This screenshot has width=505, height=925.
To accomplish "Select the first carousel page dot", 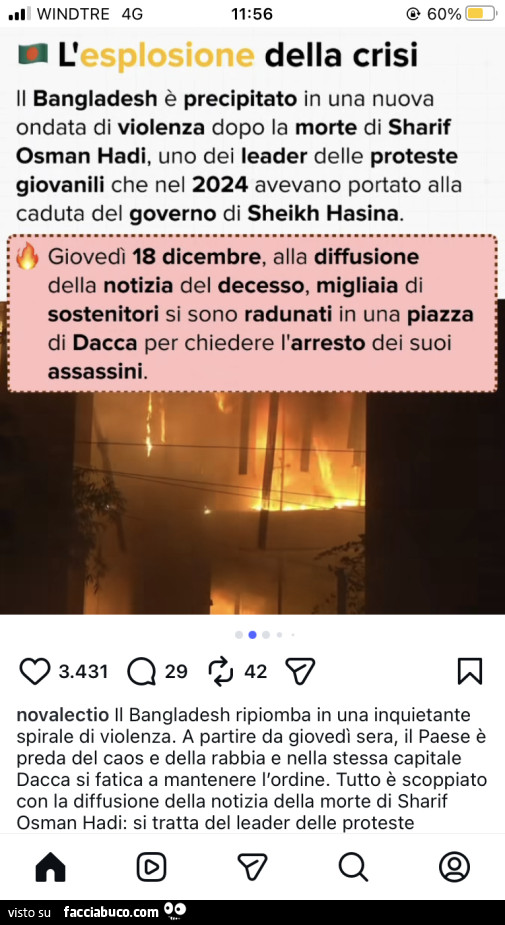I will coord(238,635).
